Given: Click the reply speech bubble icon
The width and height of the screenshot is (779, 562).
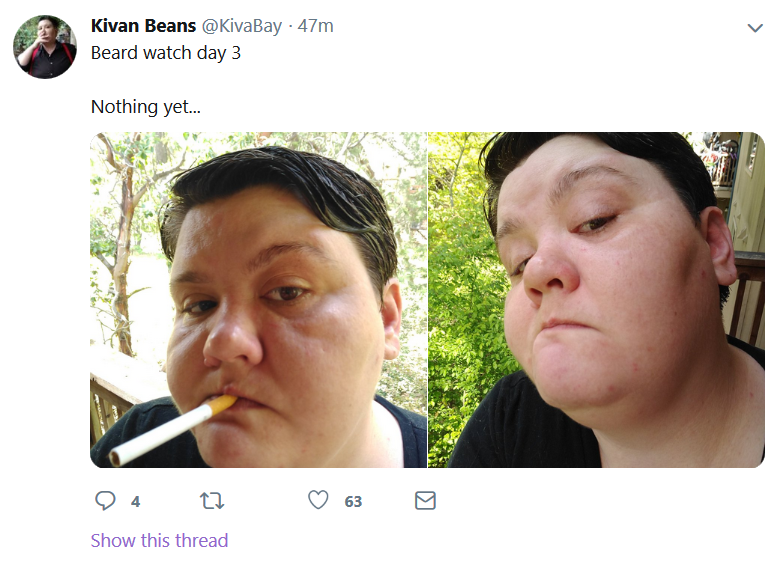Looking at the screenshot, I should (x=105, y=500).
